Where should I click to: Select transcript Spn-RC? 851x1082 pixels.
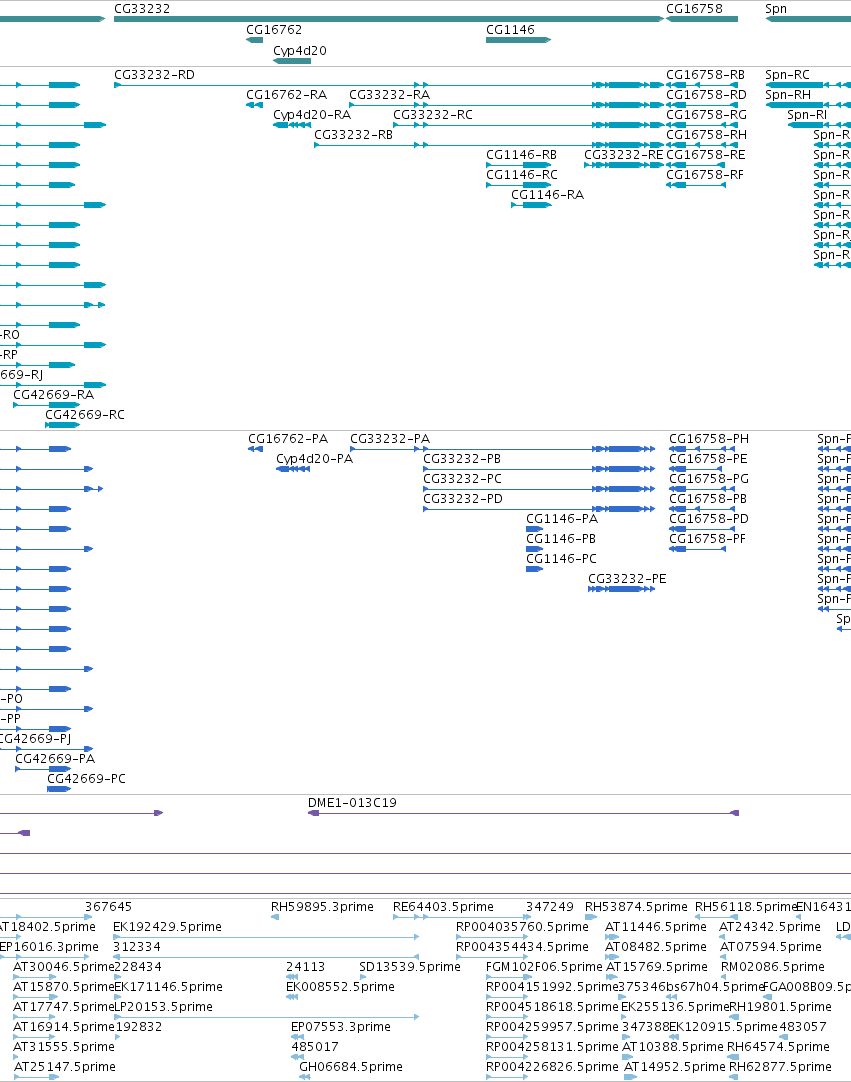(x=808, y=85)
